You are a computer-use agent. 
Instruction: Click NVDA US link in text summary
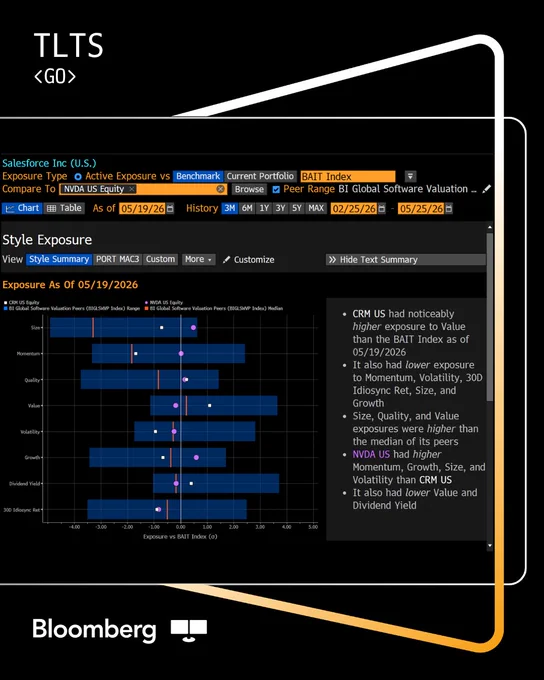click(371, 454)
